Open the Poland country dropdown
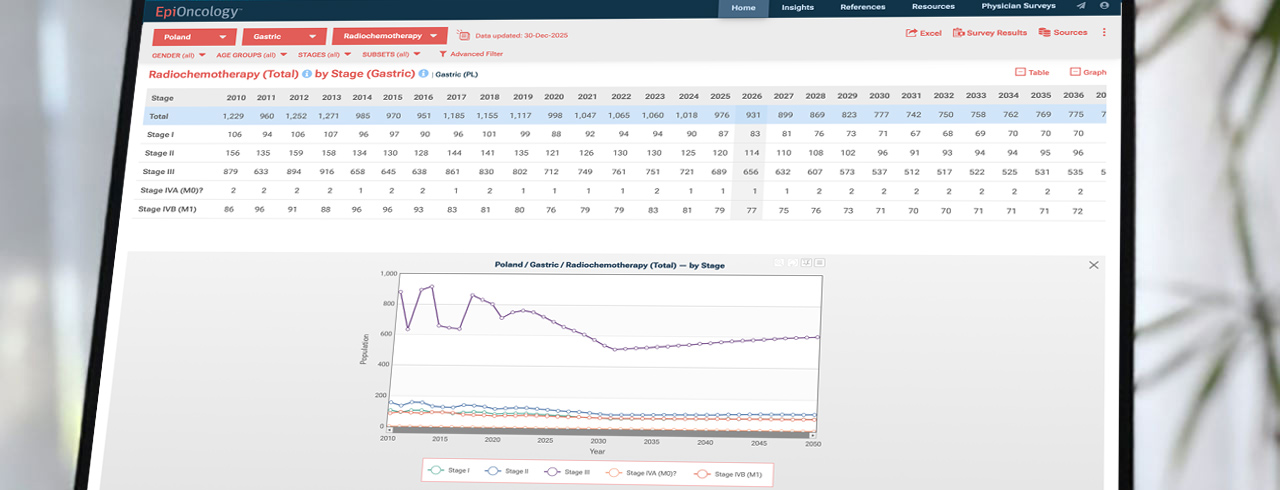 coord(193,35)
